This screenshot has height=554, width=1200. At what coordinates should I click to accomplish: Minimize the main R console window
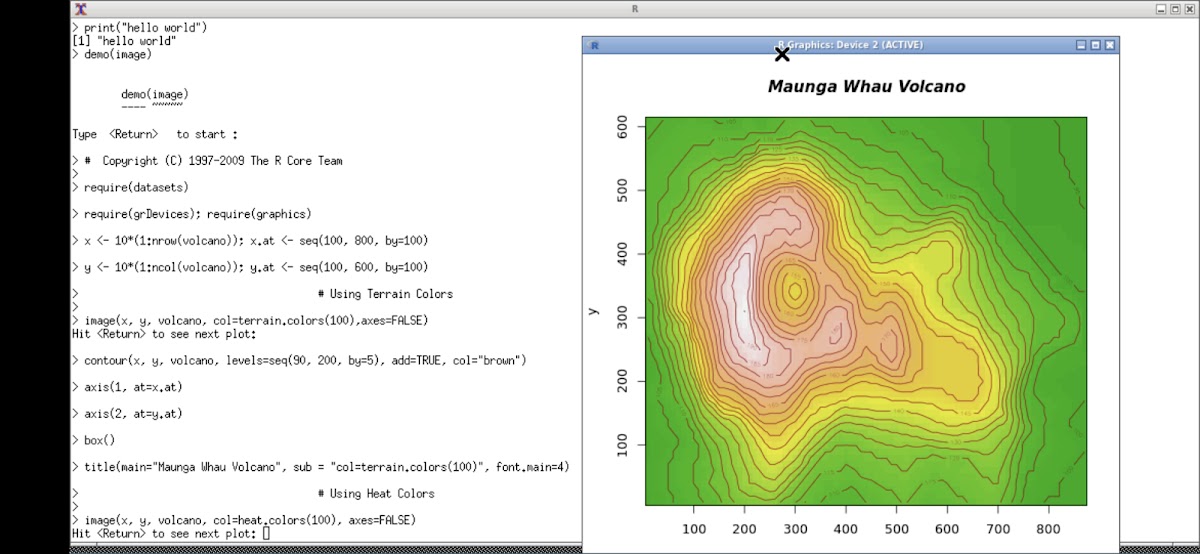tap(1161, 8)
